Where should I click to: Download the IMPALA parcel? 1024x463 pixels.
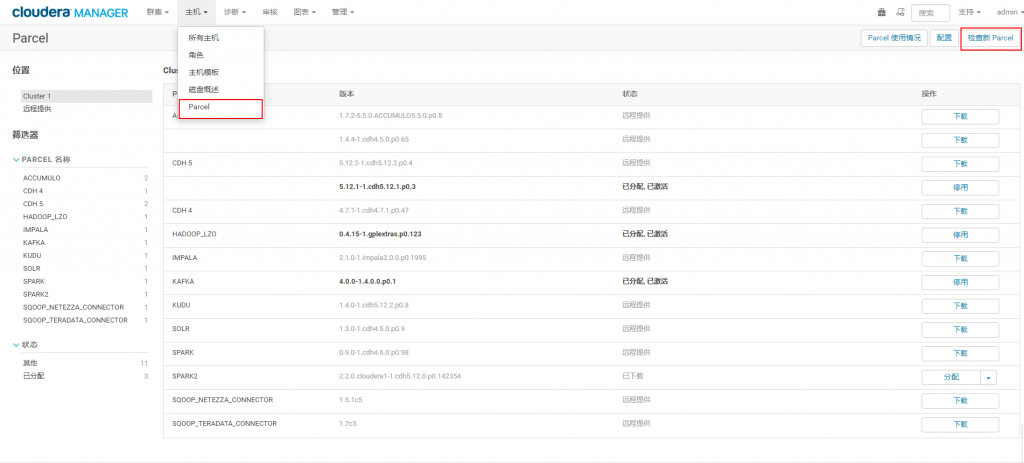[x=960, y=259]
